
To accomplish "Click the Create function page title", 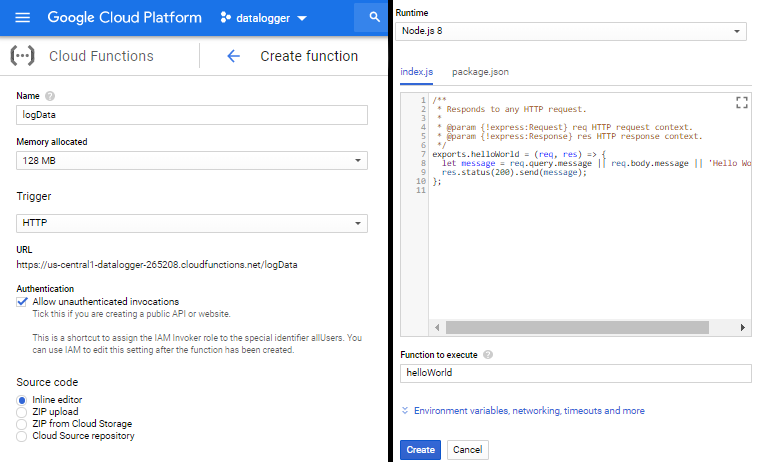I will [309, 56].
